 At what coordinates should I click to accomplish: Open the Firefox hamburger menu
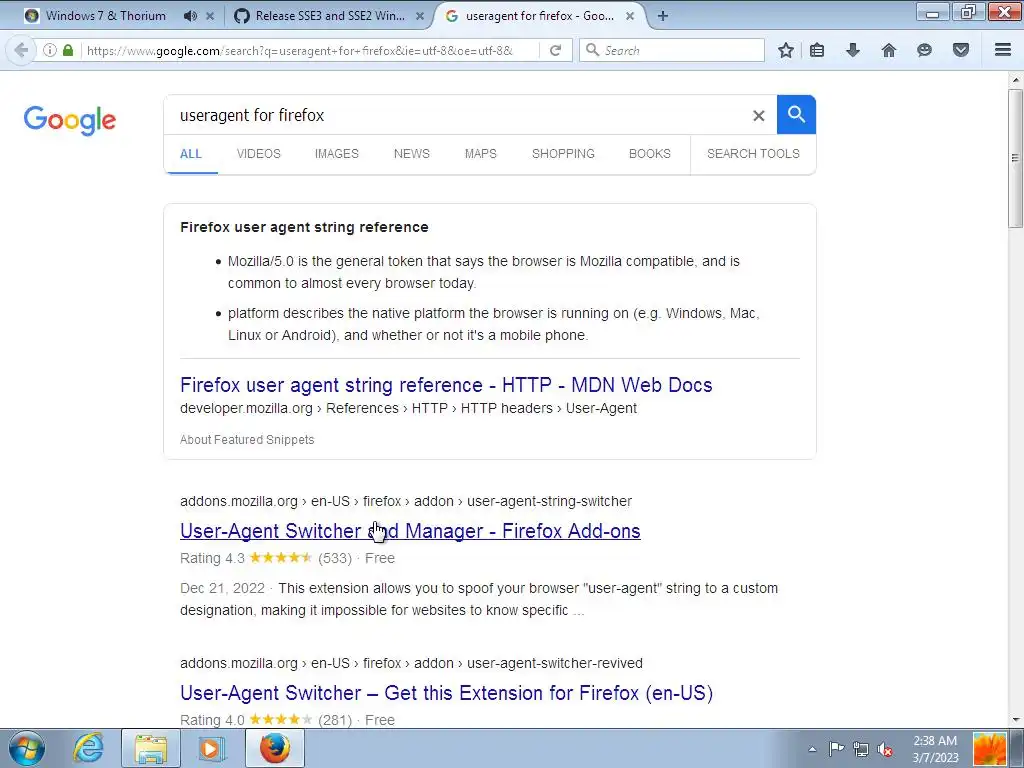[1003, 50]
